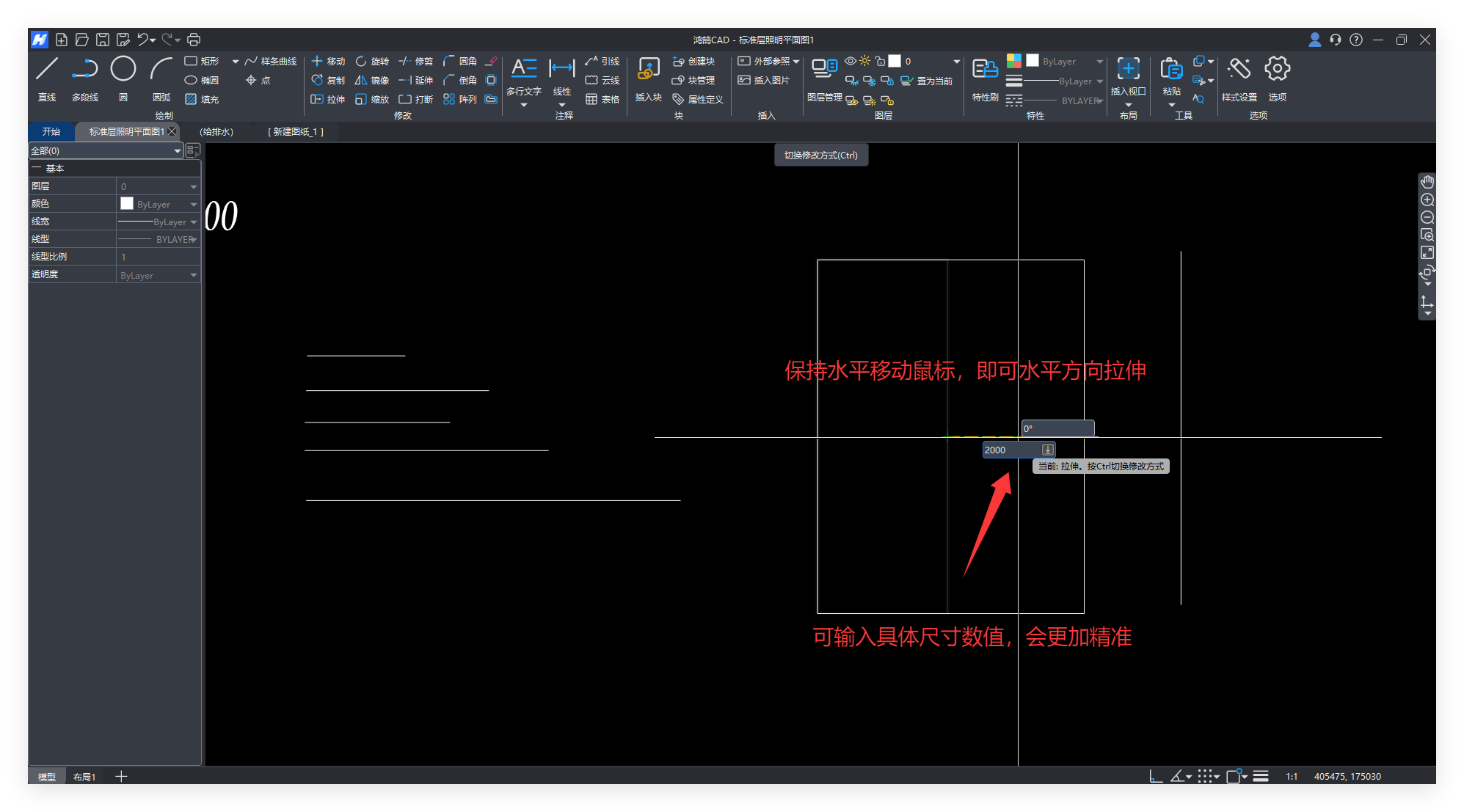Toggle ortho mode in status bar
Viewport: 1464px width, 812px height.
click(1155, 777)
